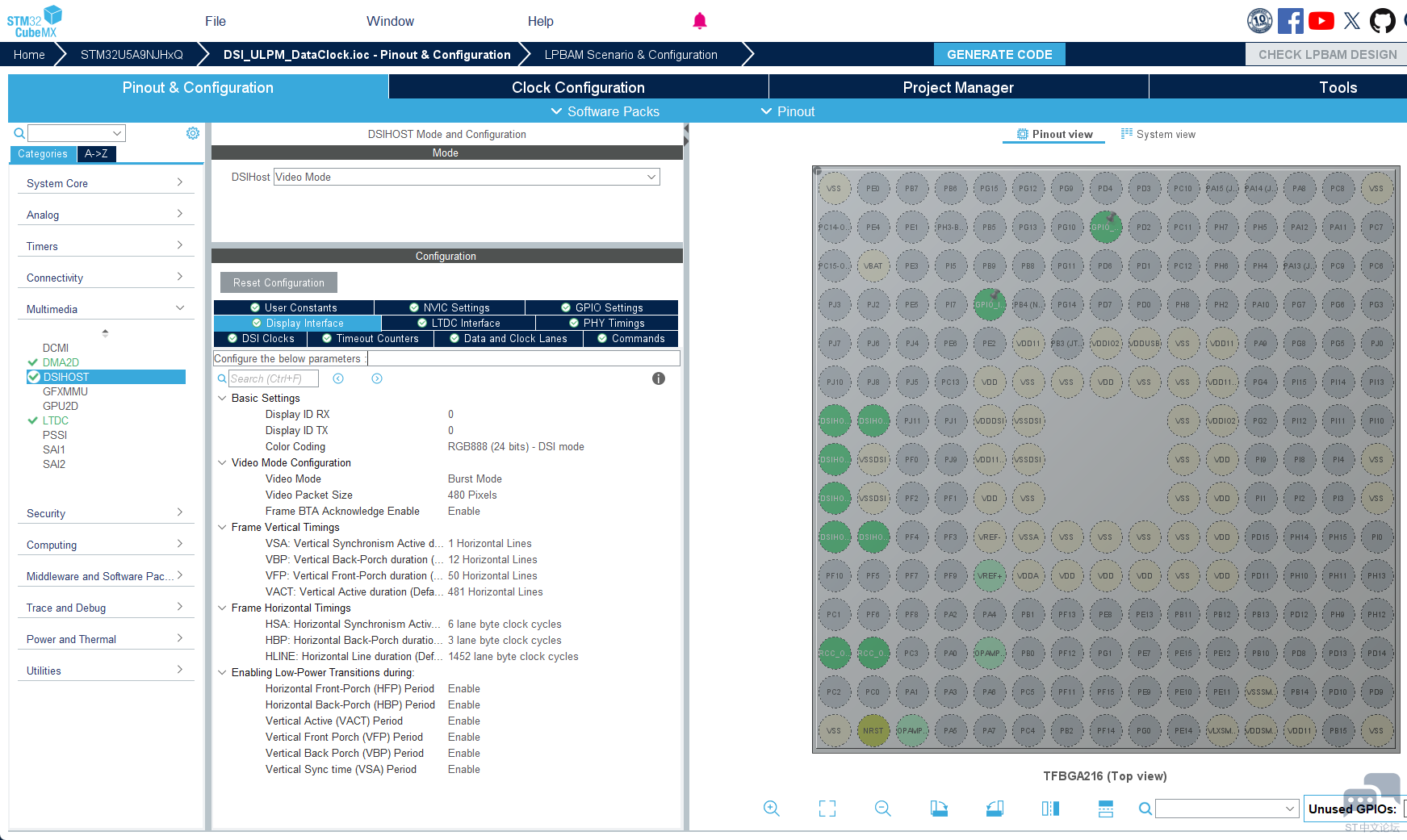Switch to the Tools tab
Viewport: 1407px width, 840px height.
pos(1278,87)
